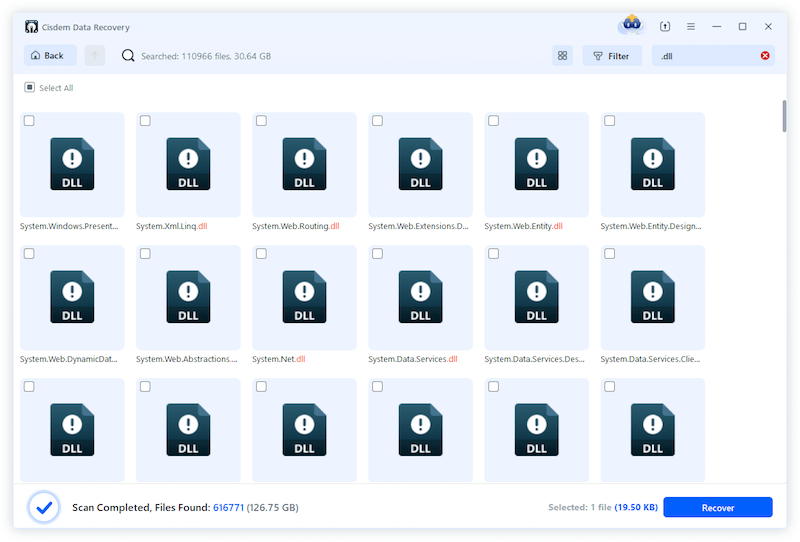The height and width of the screenshot is (542, 800).
Task: Click the 19.50 KB selected size
Action: pyautogui.click(x=636, y=507)
